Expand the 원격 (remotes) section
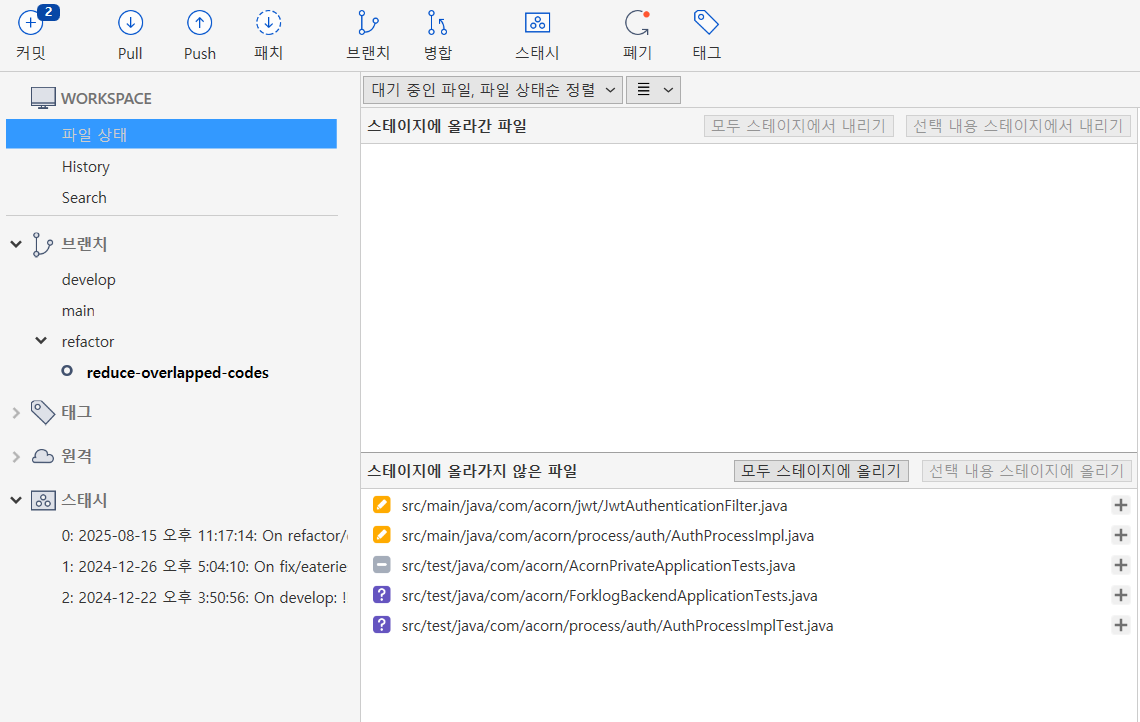Viewport: 1140px width, 722px height. coord(16,456)
